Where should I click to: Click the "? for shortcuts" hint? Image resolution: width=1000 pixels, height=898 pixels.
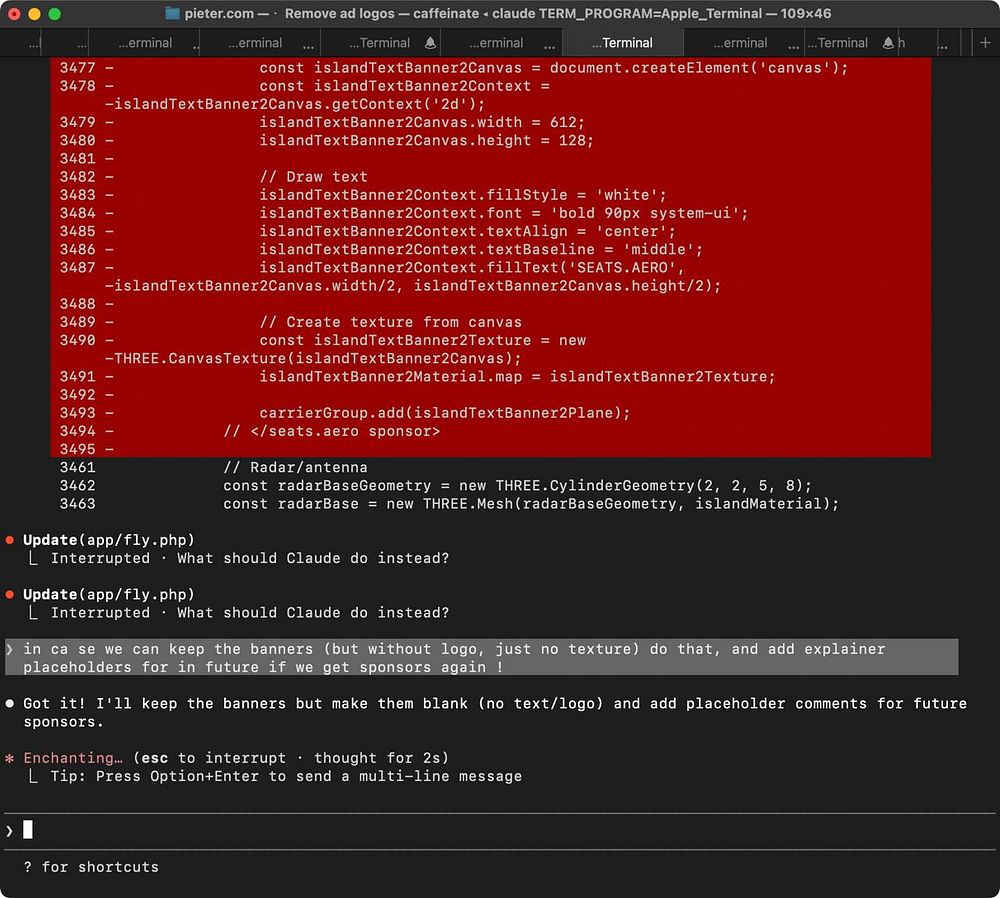(x=91, y=867)
